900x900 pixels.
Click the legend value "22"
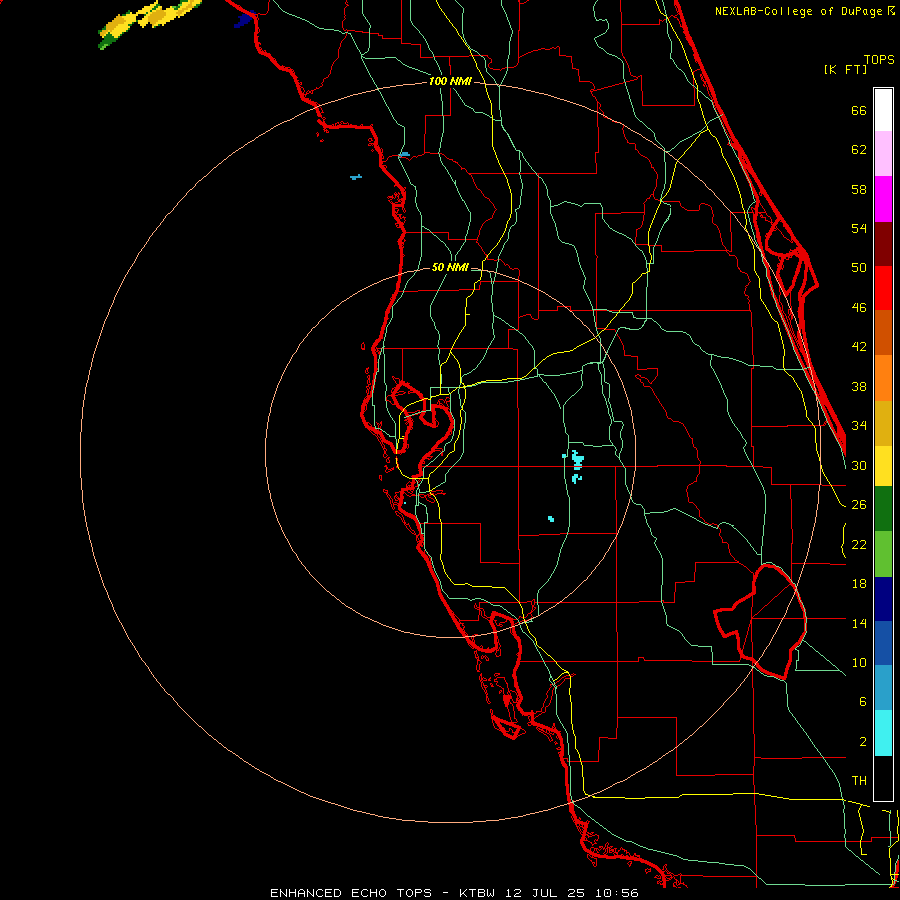[x=859, y=544]
